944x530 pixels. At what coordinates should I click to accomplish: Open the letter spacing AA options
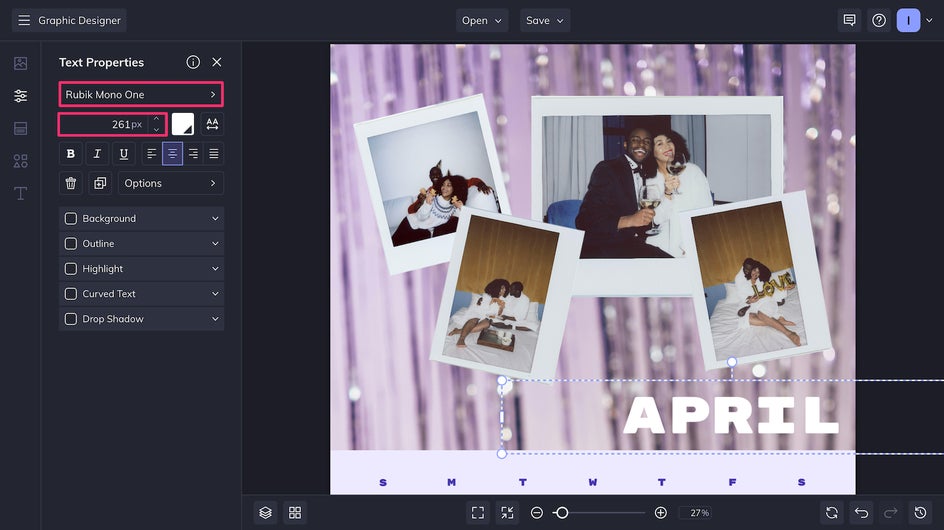pyautogui.click(x=212, y=124)
